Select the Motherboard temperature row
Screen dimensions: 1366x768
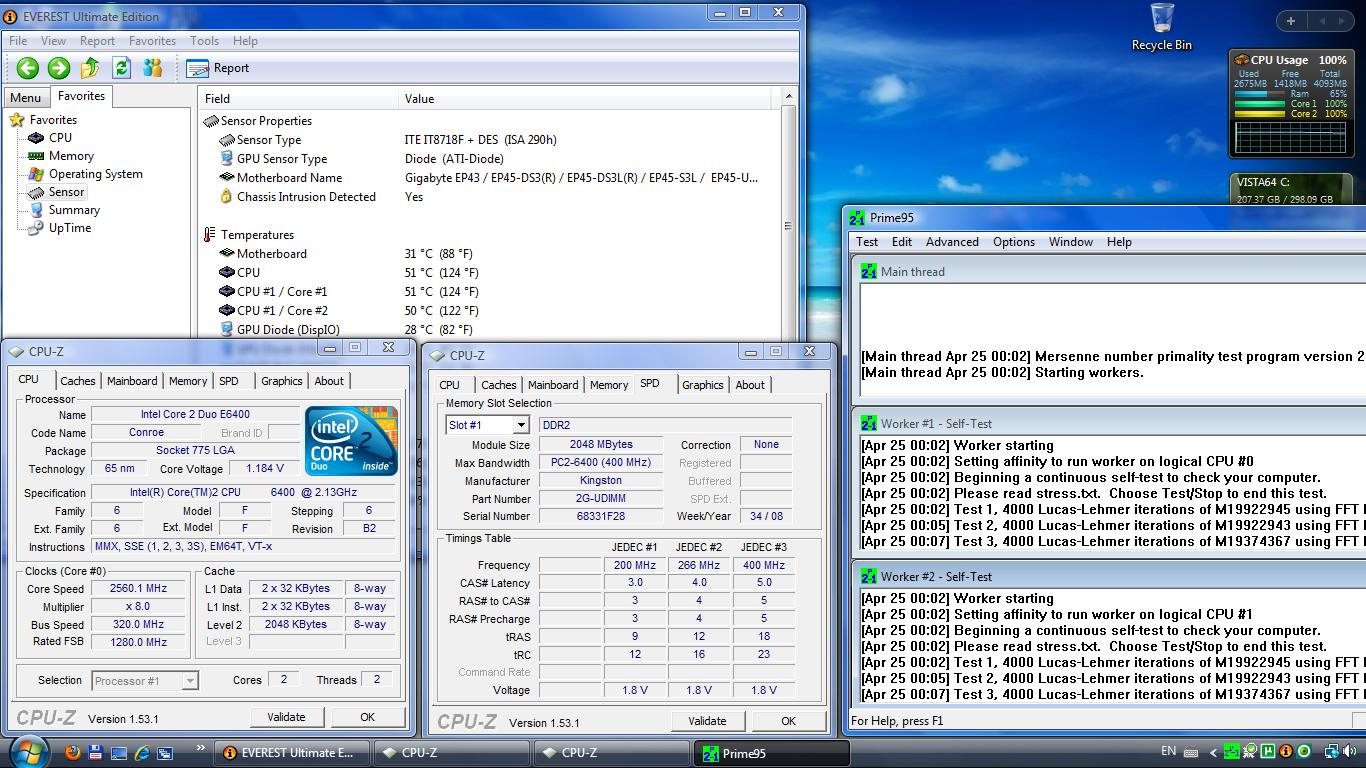(490, 254)
